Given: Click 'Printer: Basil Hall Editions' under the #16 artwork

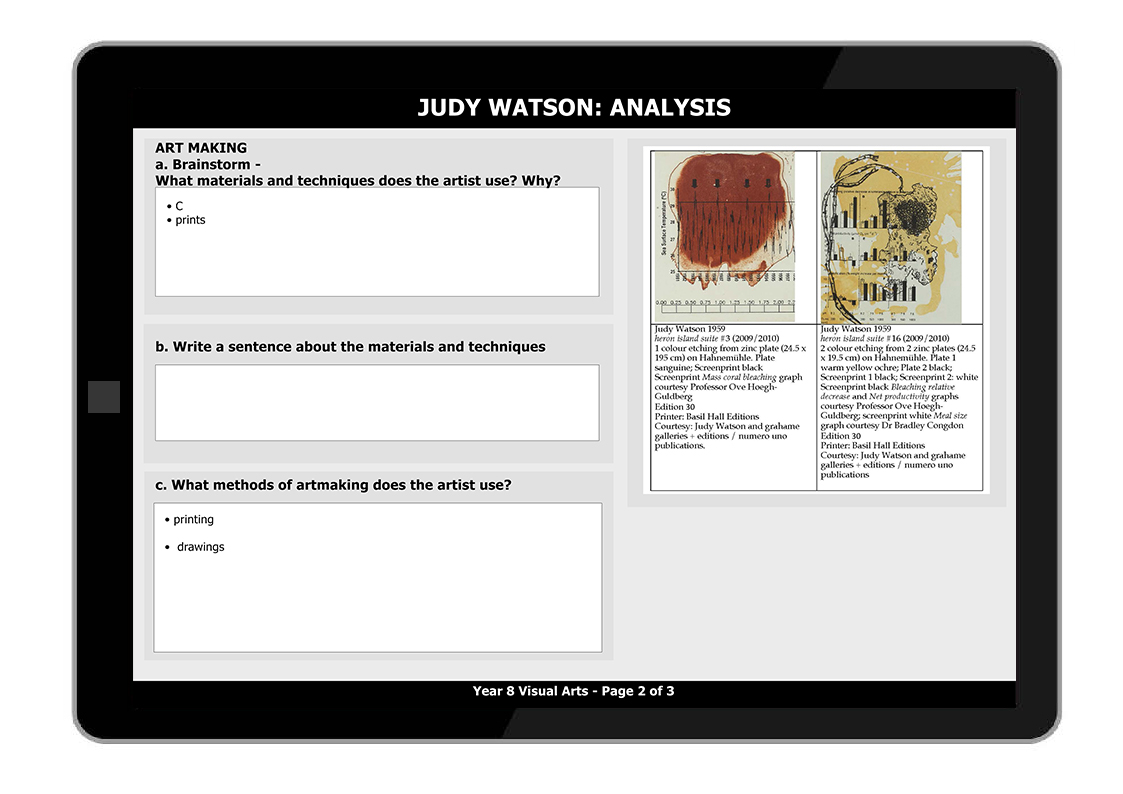Looking at the screenshot, I should (873, 445).
